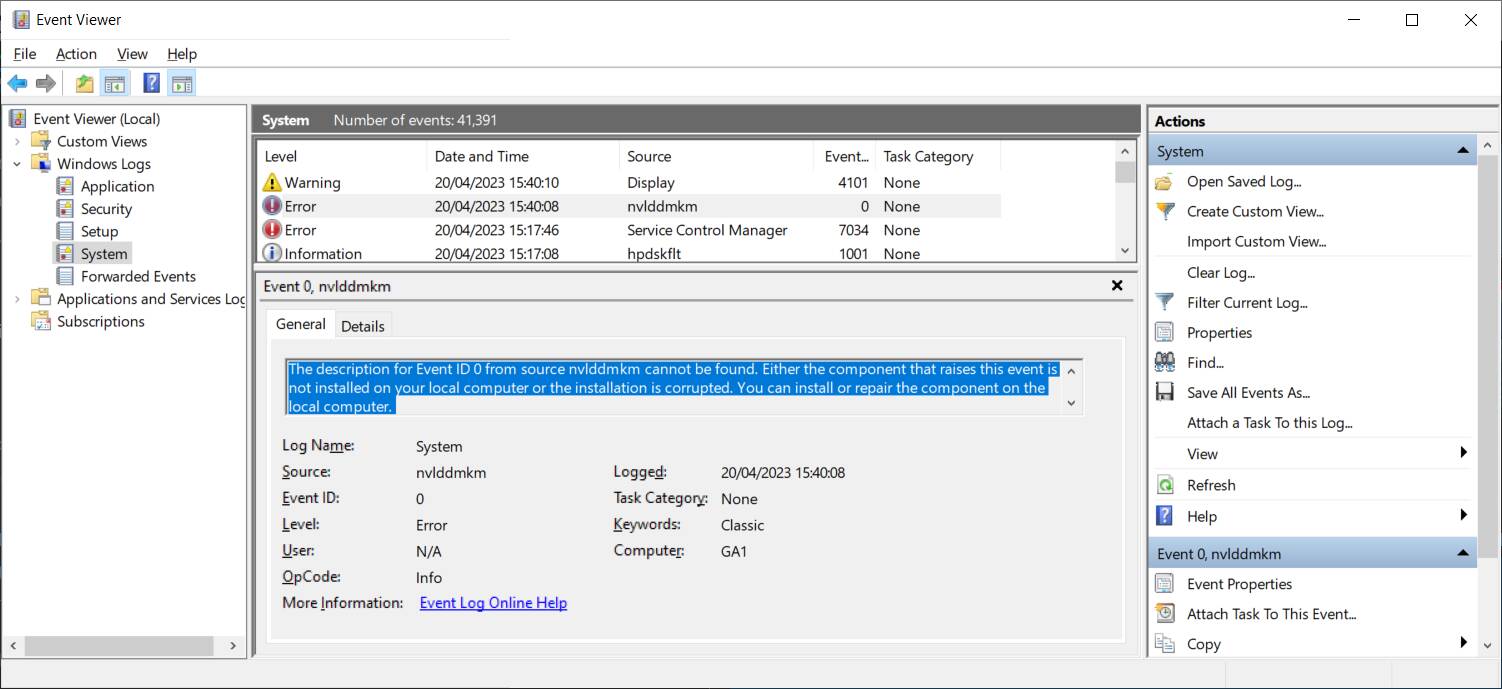This screenshot has width=1502, height=689.
Task: Click the Filter Current Log icon
Action: tap(1166, 302)
